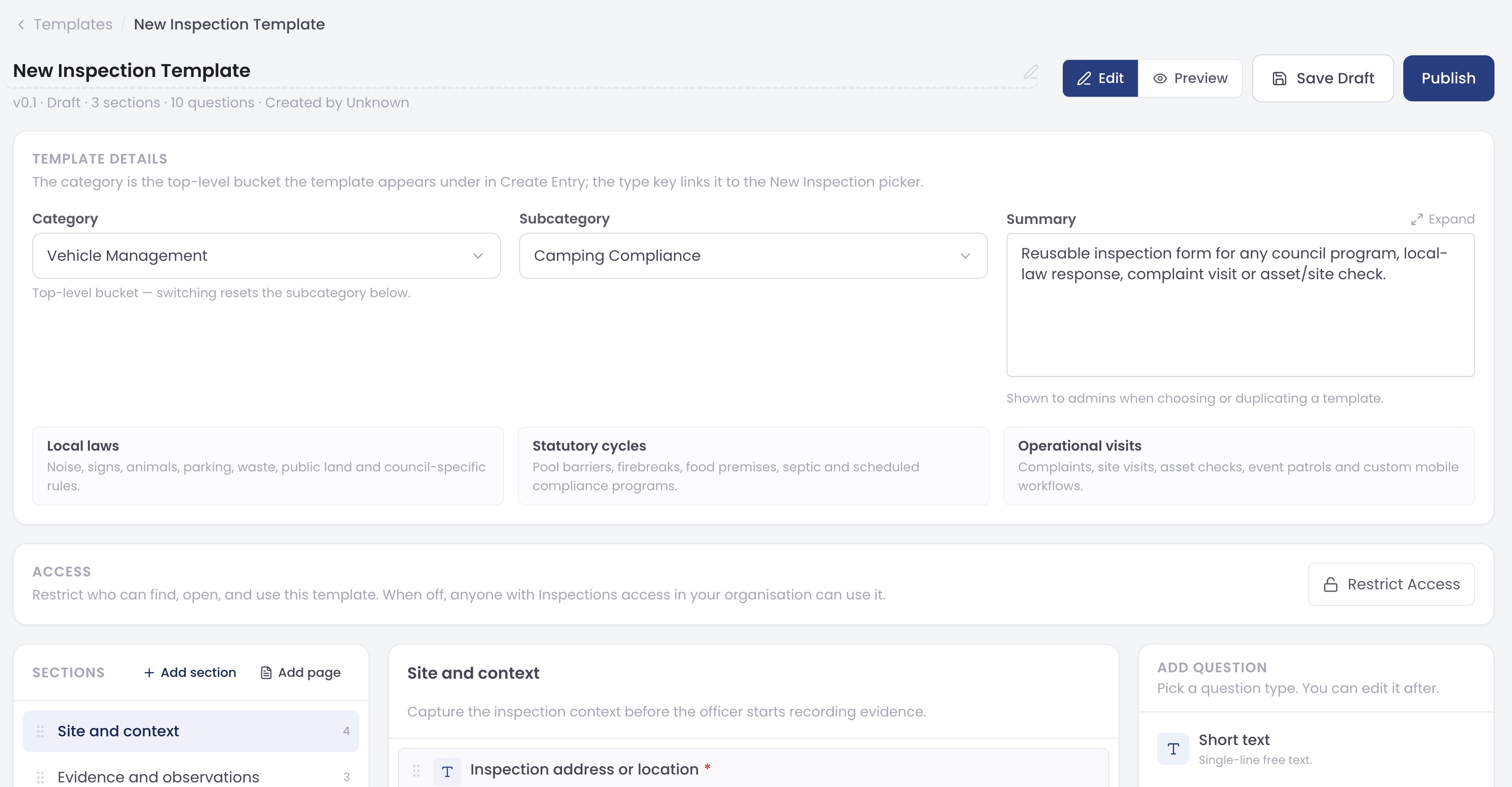Click the back chevron beside Templates
The height and width of the screenshot is (787, 1512).
click(x=21, y=24)
